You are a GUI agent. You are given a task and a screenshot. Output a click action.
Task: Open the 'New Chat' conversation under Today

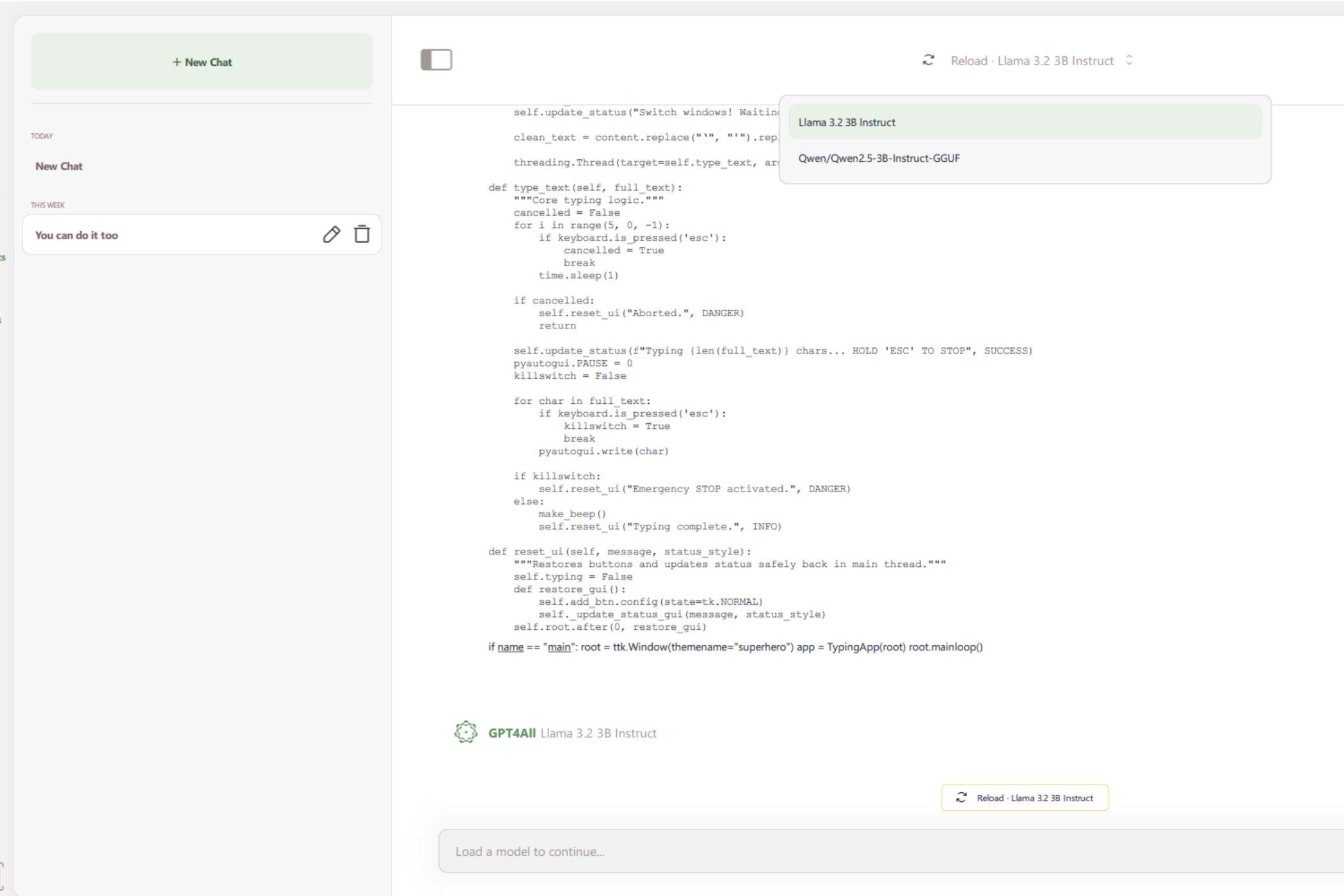pos(59,166)
